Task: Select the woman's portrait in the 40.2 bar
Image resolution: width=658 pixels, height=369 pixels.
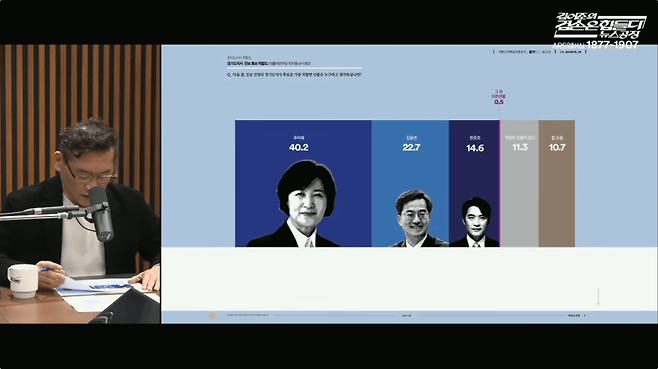Action: (x=298, y=204)
